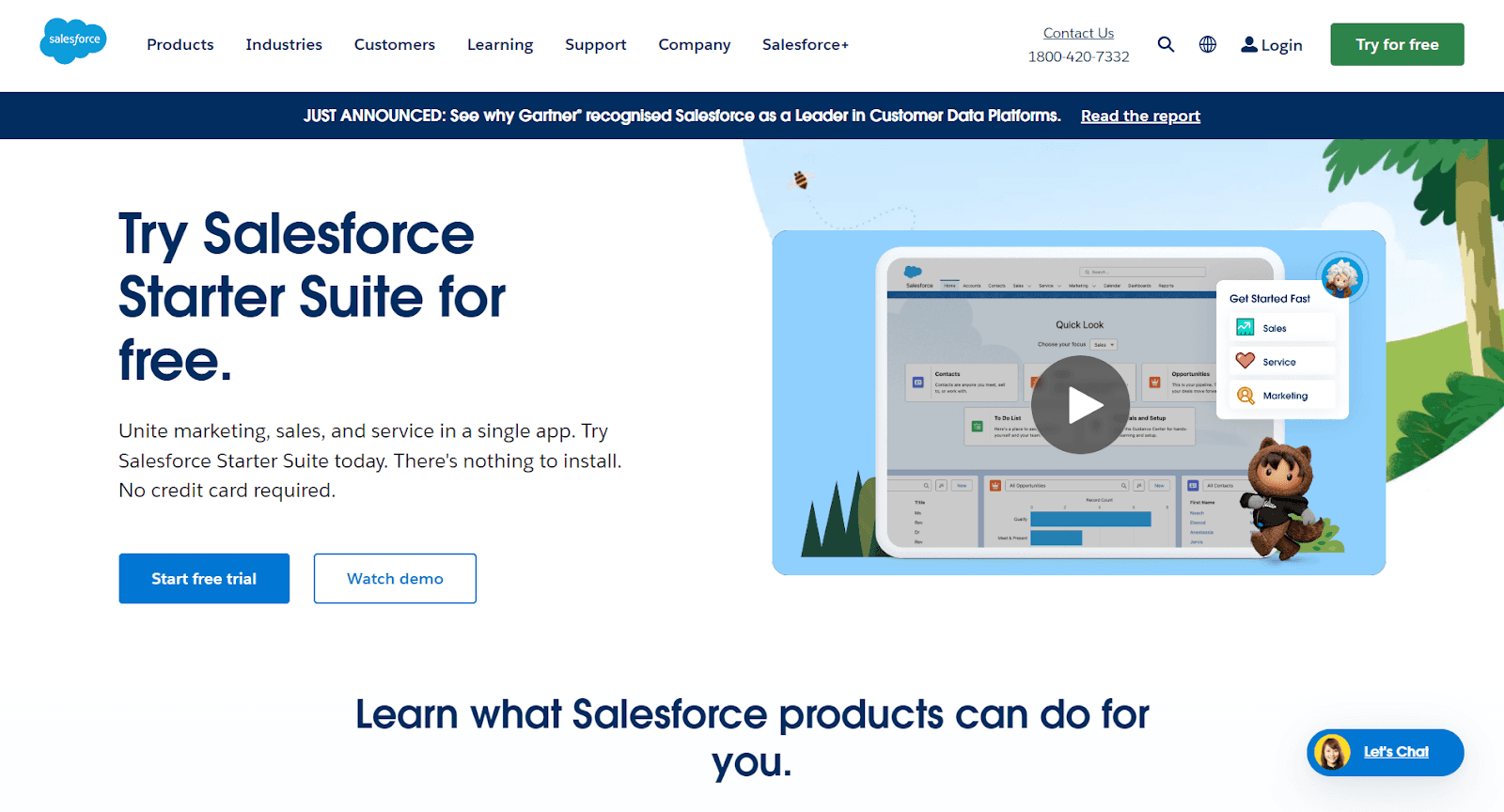Click the JUST ANNOUNCED banner text
Screen dimensions: 1504x812
(x=681, y=116)
